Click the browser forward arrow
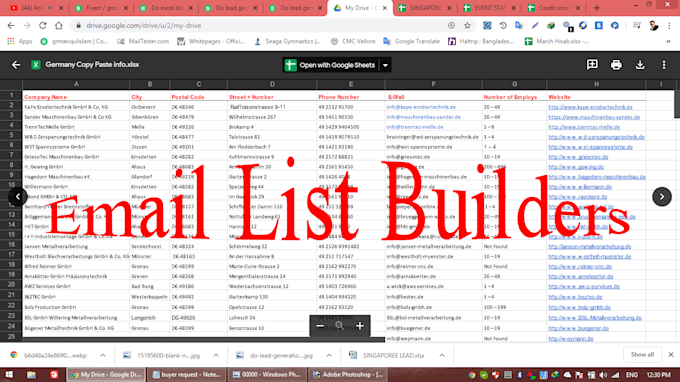The height and width of the screenshot is (382, 680). tap(26, 26)
